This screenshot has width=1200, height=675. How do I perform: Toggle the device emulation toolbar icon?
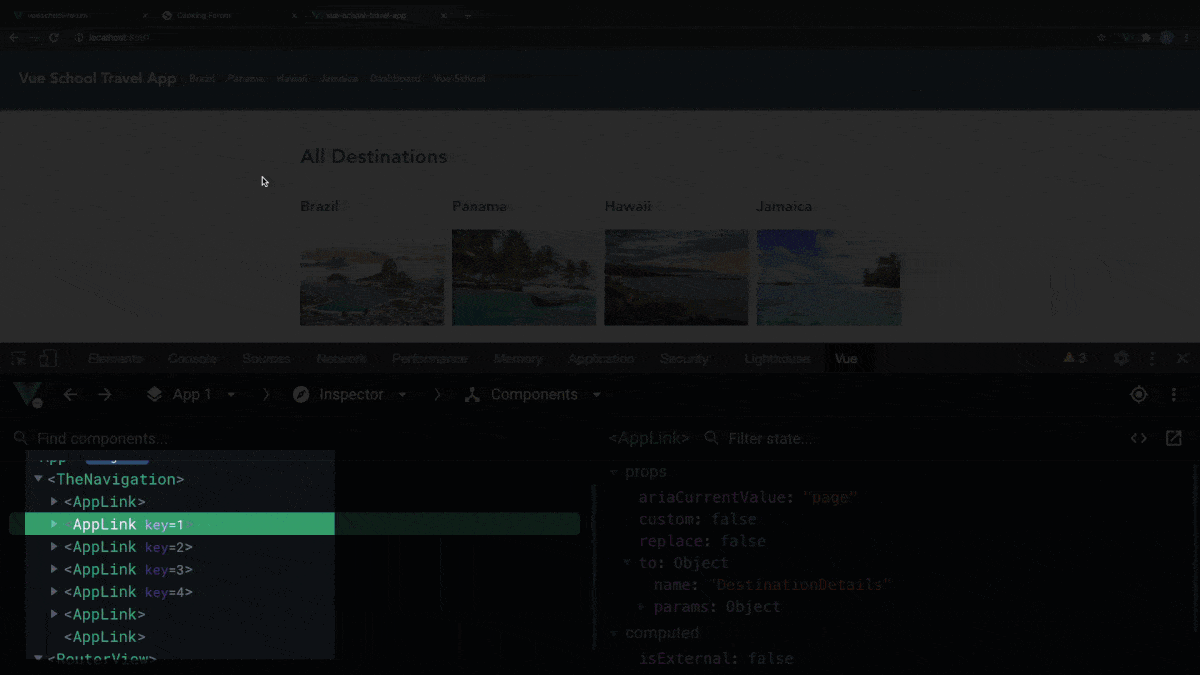click(x=47, y=357)
